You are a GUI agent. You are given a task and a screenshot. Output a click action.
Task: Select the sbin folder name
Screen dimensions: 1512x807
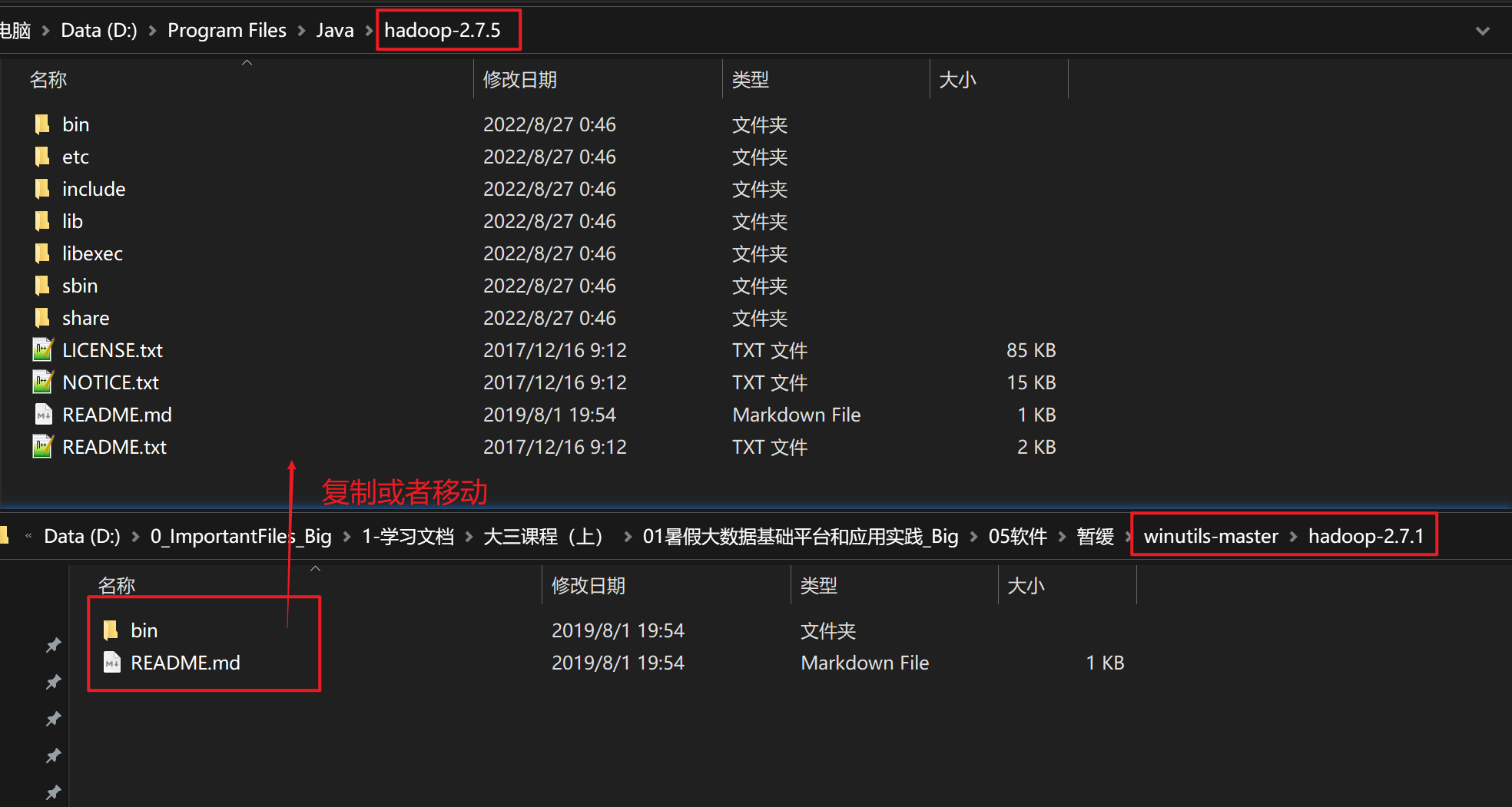tap(80, 286)
